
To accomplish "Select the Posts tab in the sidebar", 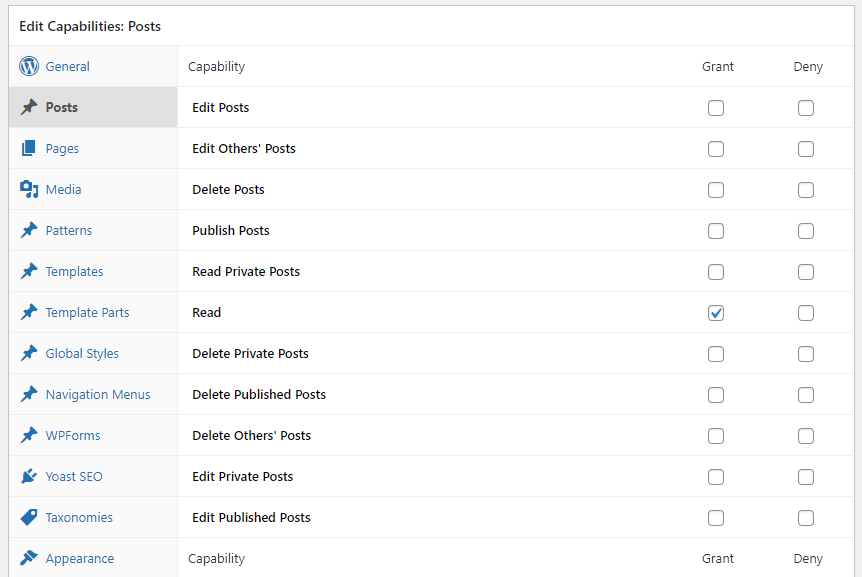I will (x=61, y=107).
